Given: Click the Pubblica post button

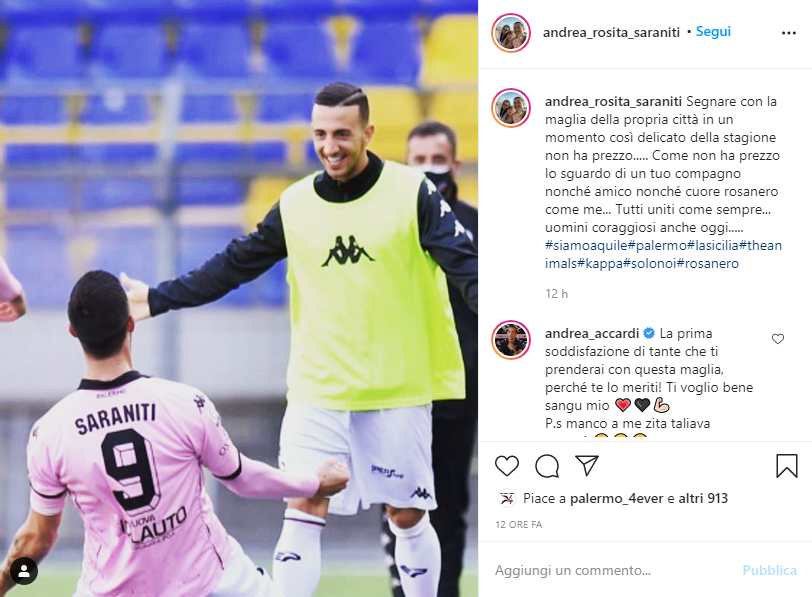Looking at the screenshot, I should (x=769, y=570).
